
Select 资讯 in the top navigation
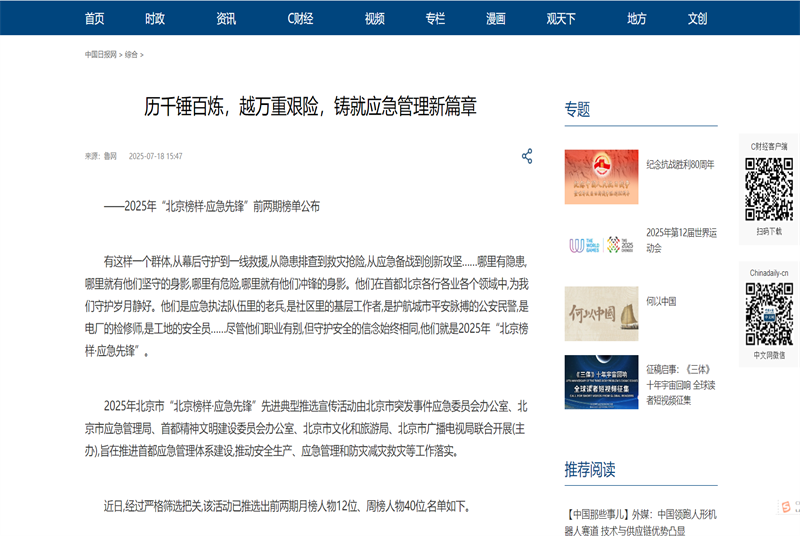[x=226, y=18]
